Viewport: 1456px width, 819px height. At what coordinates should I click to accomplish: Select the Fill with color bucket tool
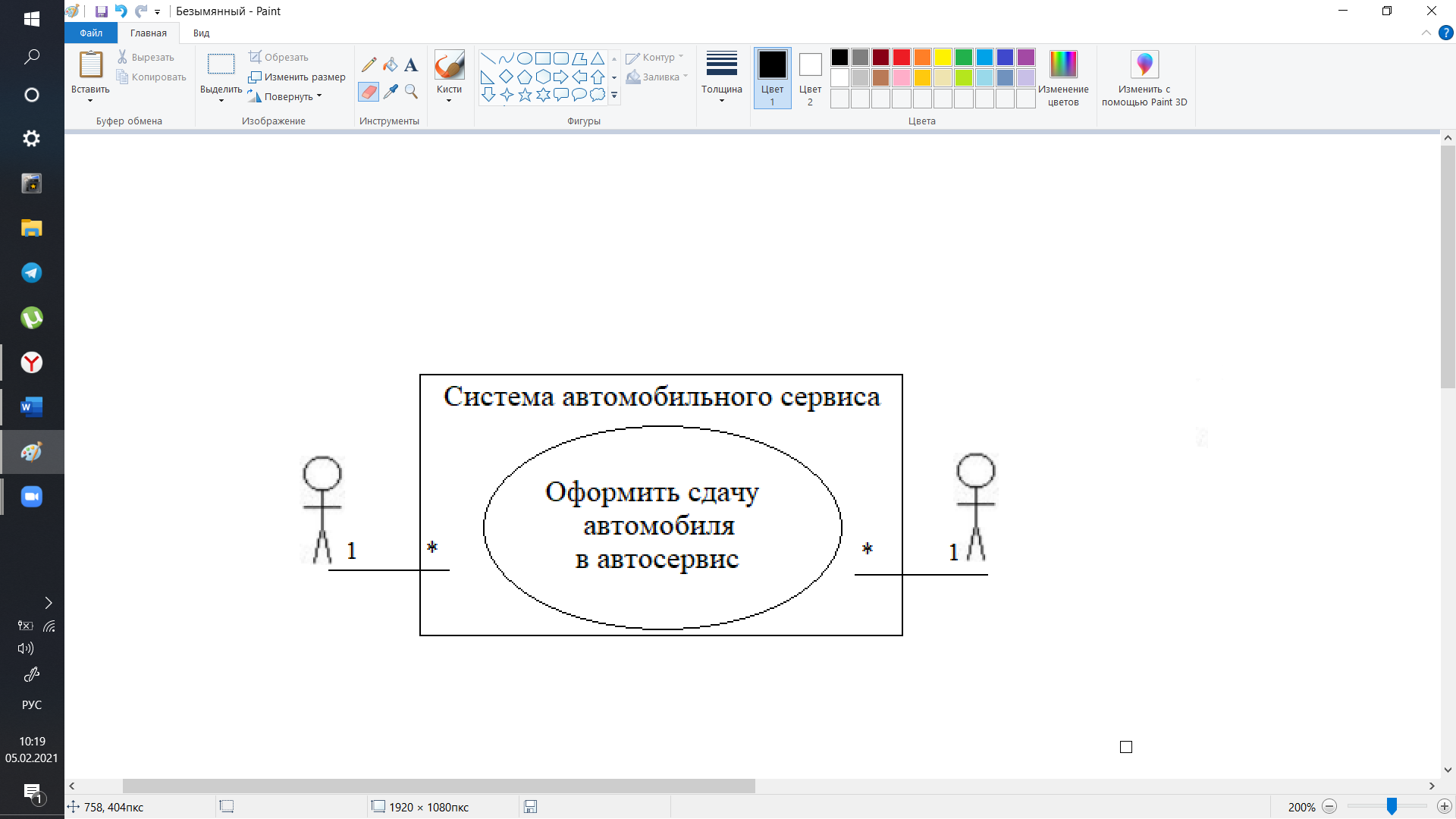click(x=390, y=64)
